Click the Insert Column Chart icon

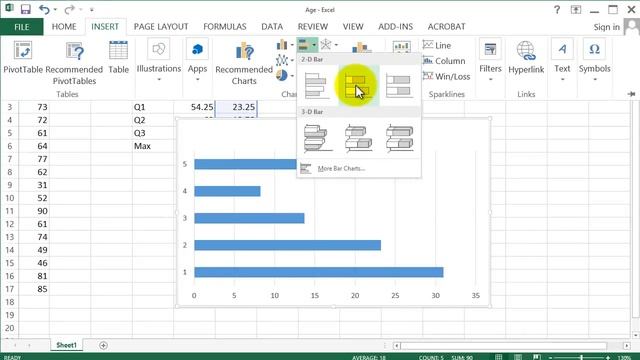coord(282,44)
